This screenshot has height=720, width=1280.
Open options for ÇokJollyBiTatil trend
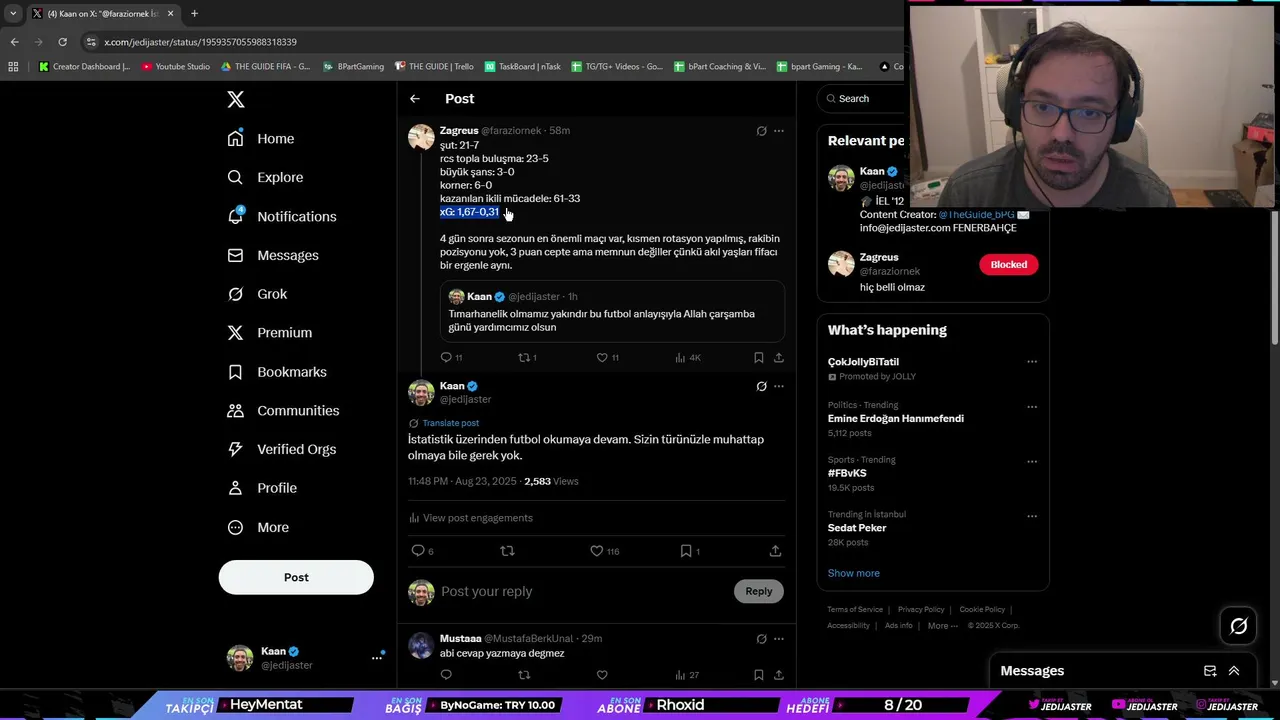click(1032, 362)
